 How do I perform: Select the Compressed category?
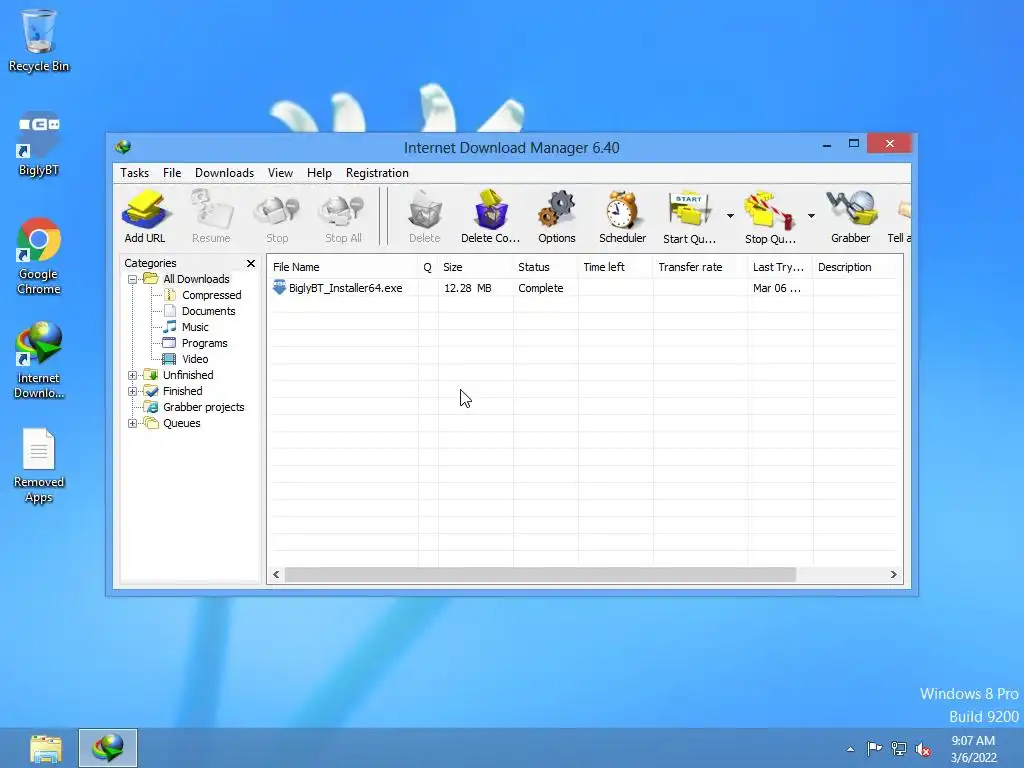212,295
